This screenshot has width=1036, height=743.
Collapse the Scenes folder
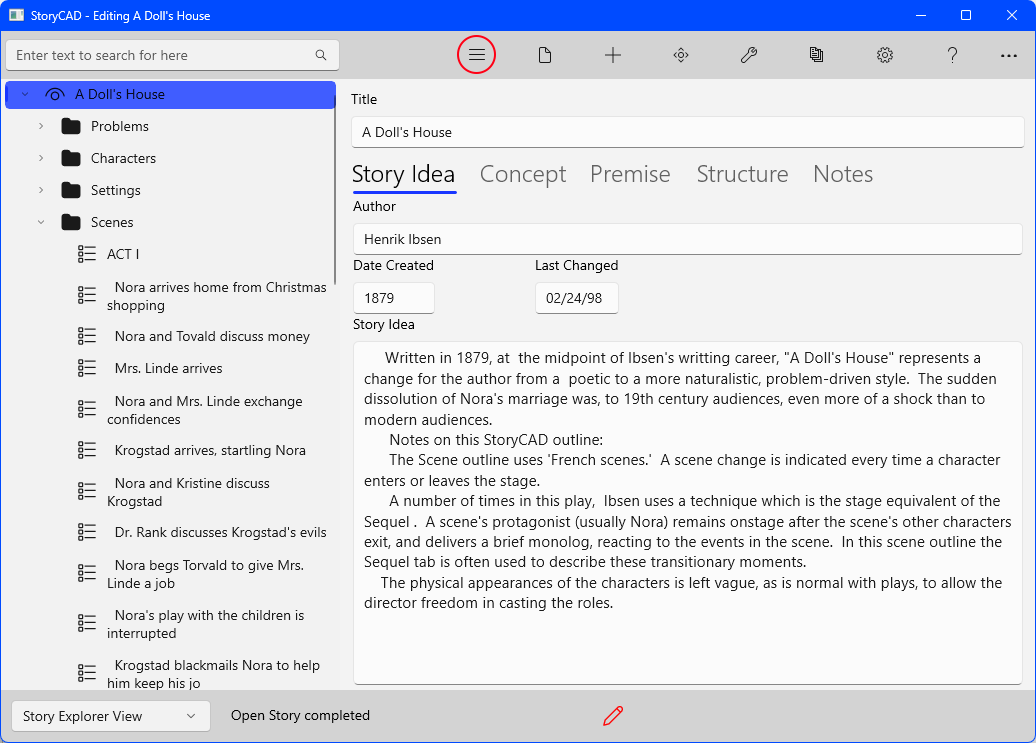point(41,222)
